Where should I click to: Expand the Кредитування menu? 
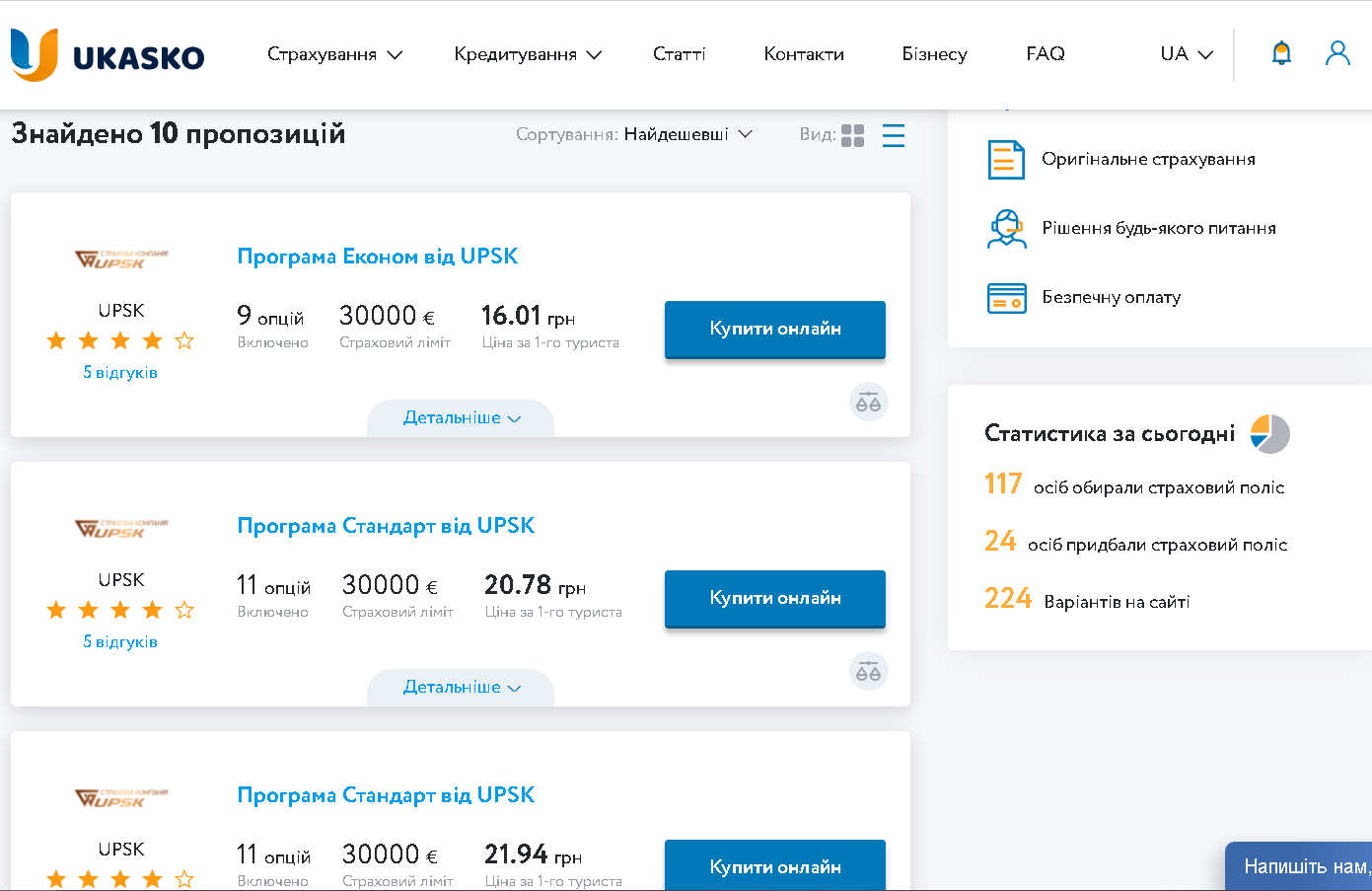[528, 54]
